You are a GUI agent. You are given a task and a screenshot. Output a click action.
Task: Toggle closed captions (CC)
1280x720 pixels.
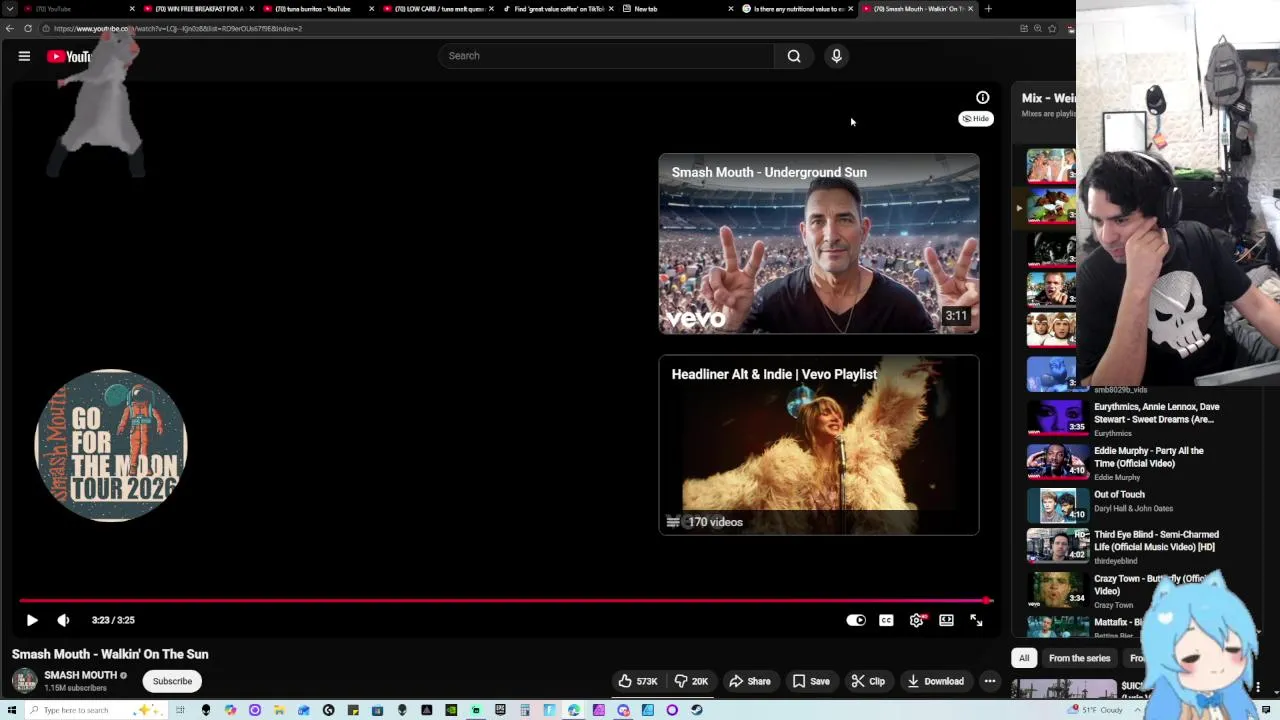(886, 620)
